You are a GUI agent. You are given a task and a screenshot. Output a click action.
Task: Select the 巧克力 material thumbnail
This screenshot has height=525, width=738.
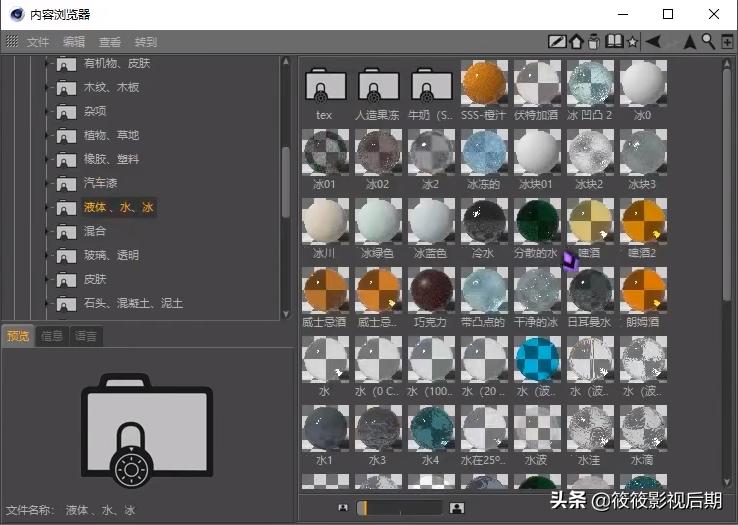(x=432, y=290)
